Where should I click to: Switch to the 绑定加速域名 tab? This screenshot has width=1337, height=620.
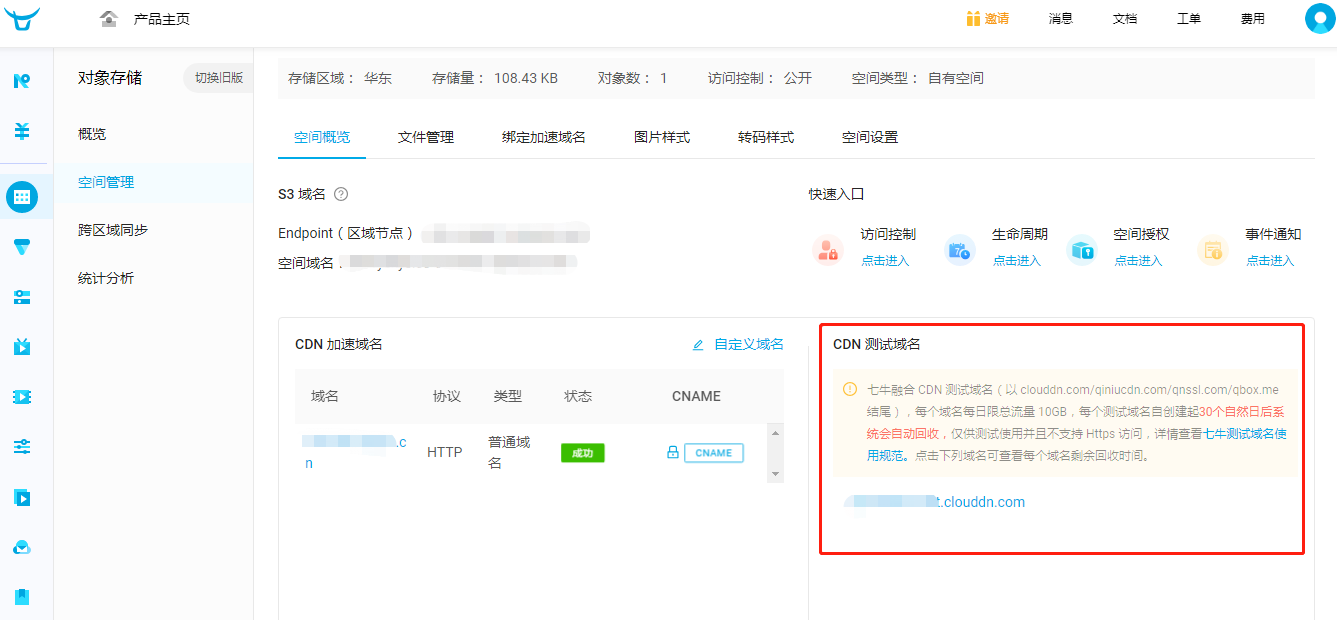click(x=544, y=137)
